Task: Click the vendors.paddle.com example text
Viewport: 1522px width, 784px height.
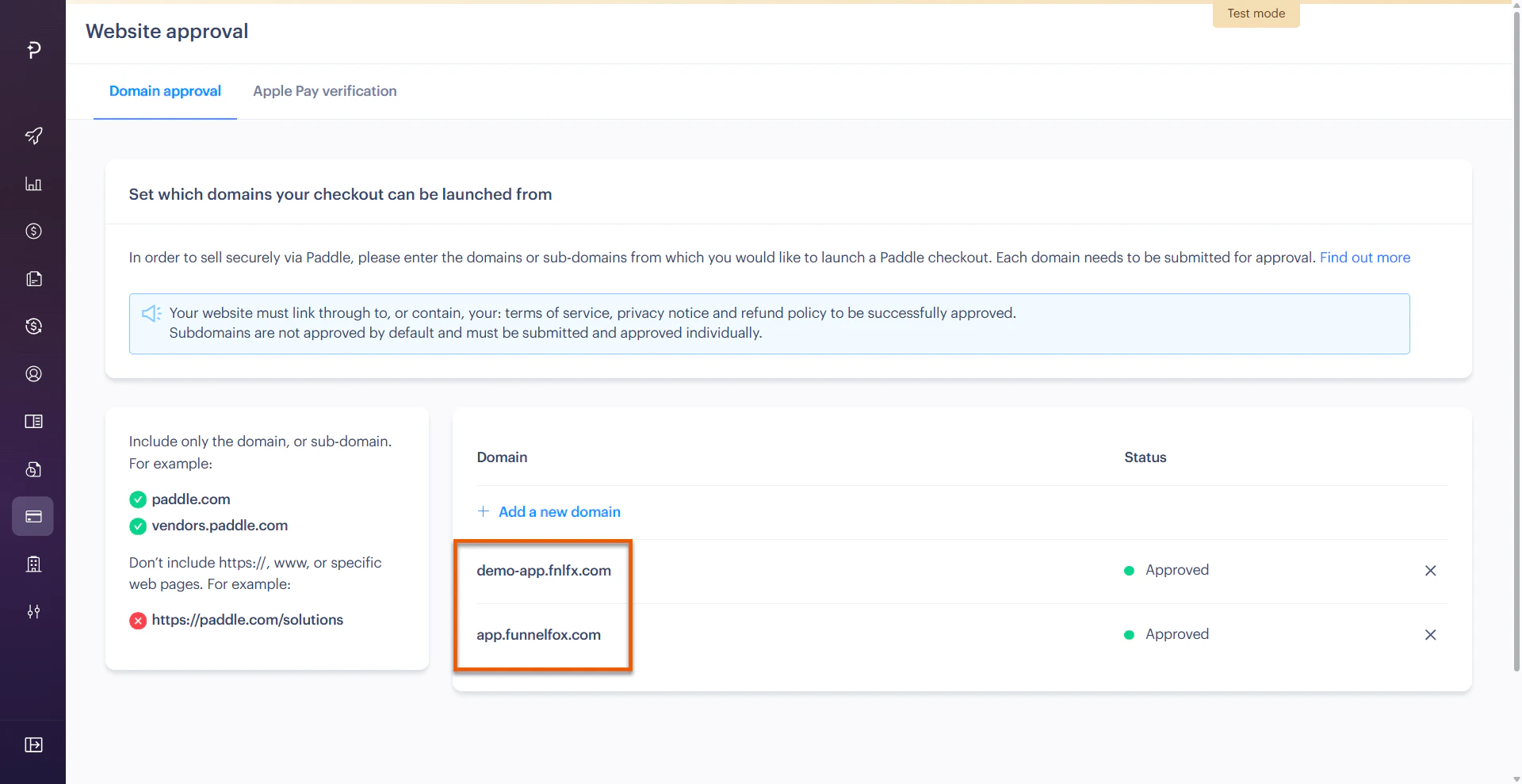Action: [220, 526]
